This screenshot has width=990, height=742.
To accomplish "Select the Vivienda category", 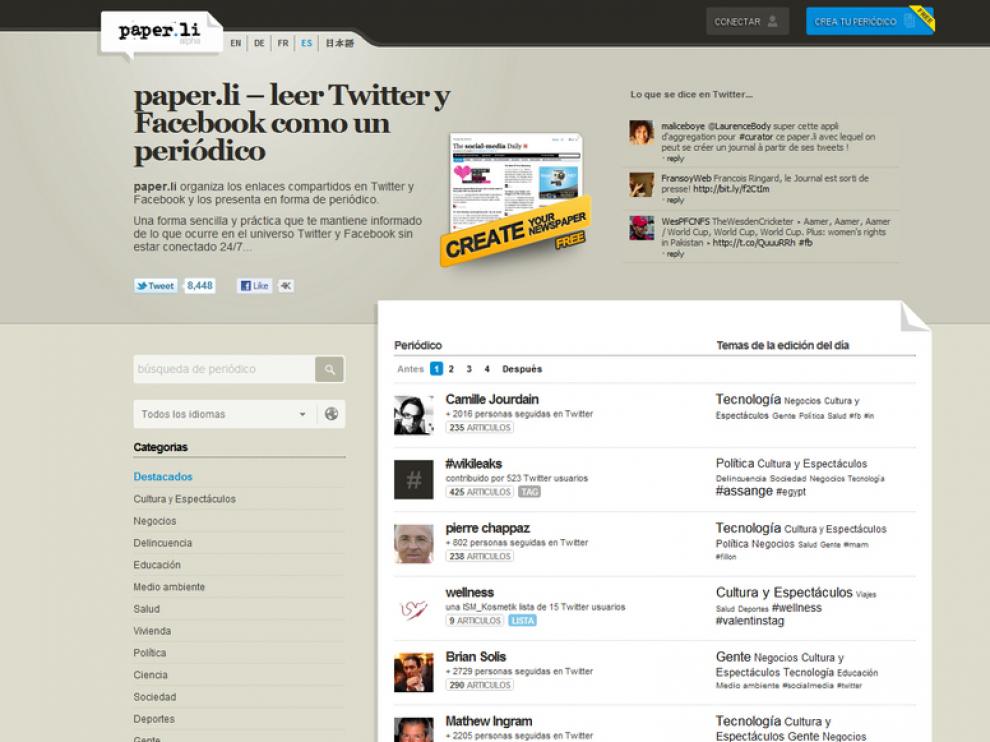I will (x=152, y=631).
